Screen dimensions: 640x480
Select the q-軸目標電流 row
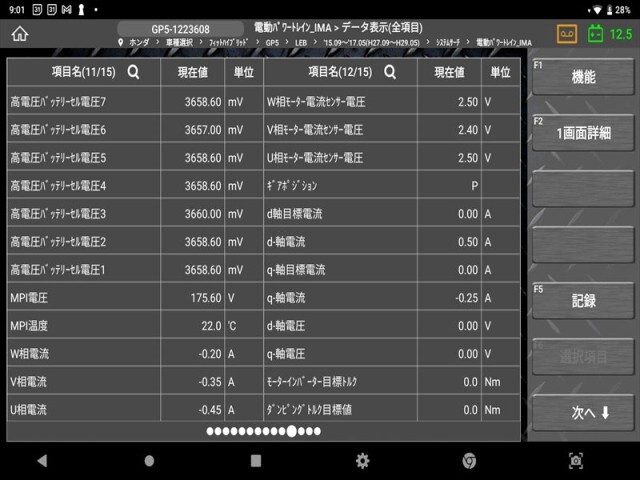(392, 270)
